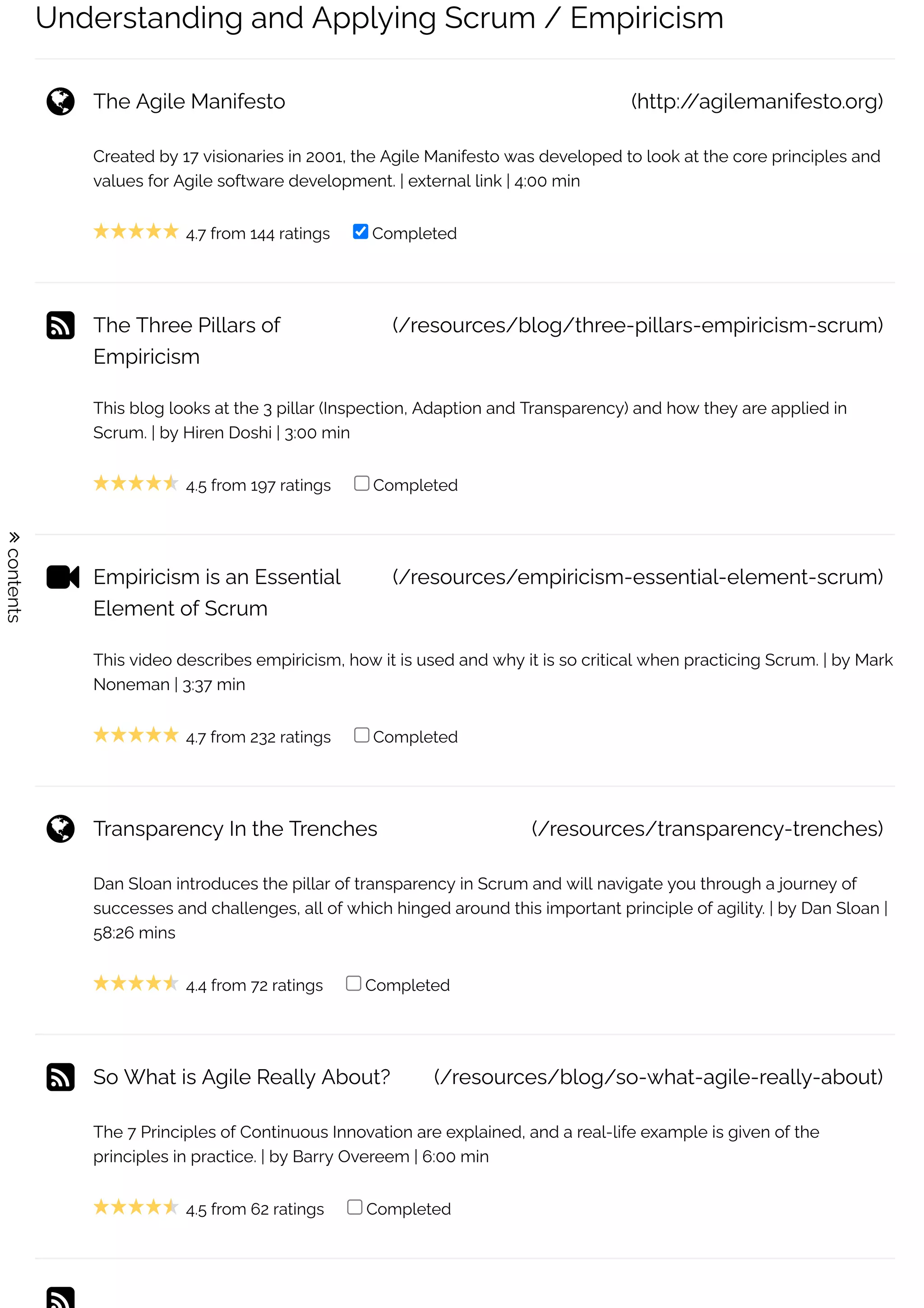Check Completed for Empiricism Essential Element video
The image size is (924, 1308).
(361, 735)
